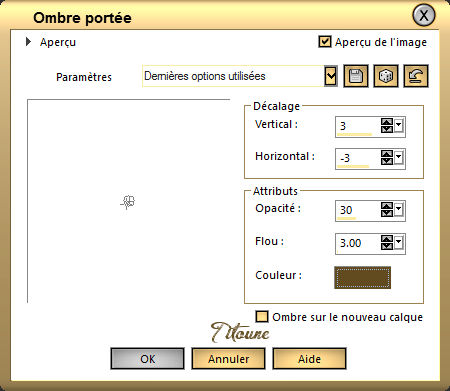
Task: Decrease the Horizontal offset with down arrow
Action: tap(387, 161)
